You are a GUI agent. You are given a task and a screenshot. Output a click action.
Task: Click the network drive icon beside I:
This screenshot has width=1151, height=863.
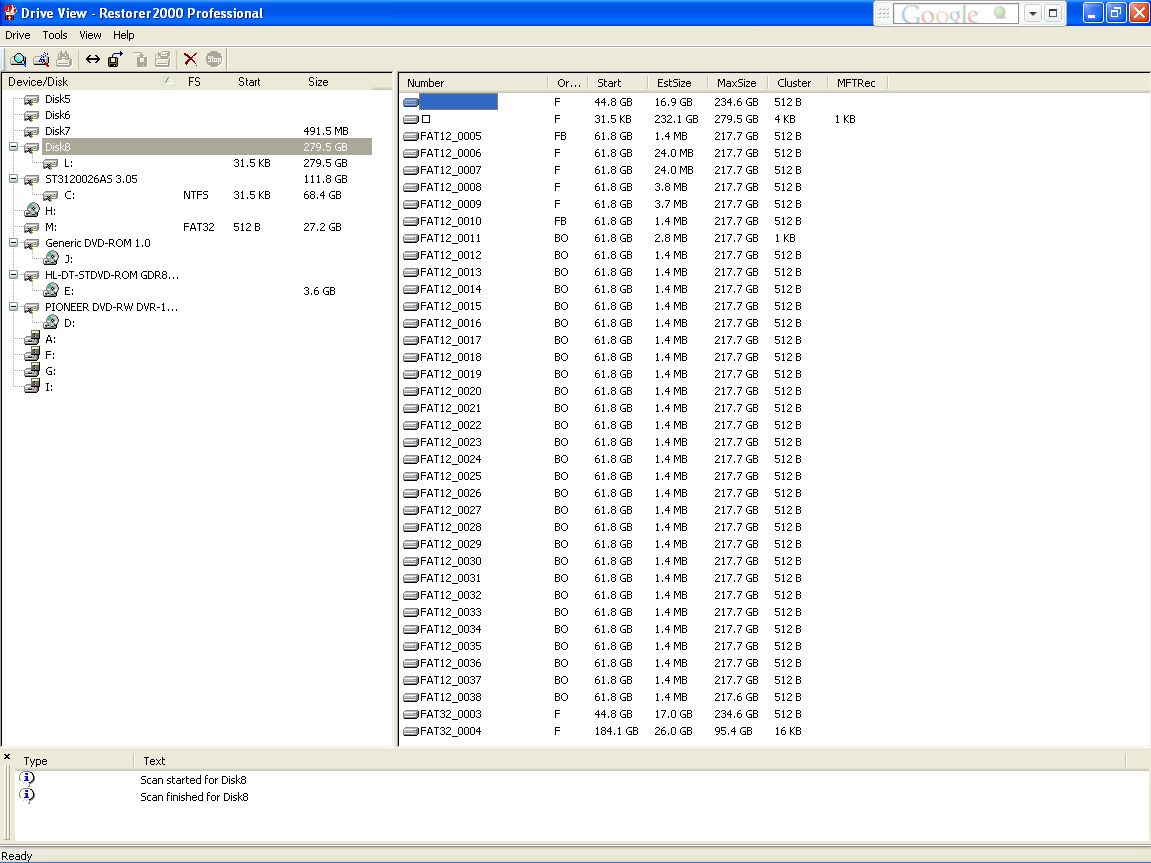(x=32, y=387)
